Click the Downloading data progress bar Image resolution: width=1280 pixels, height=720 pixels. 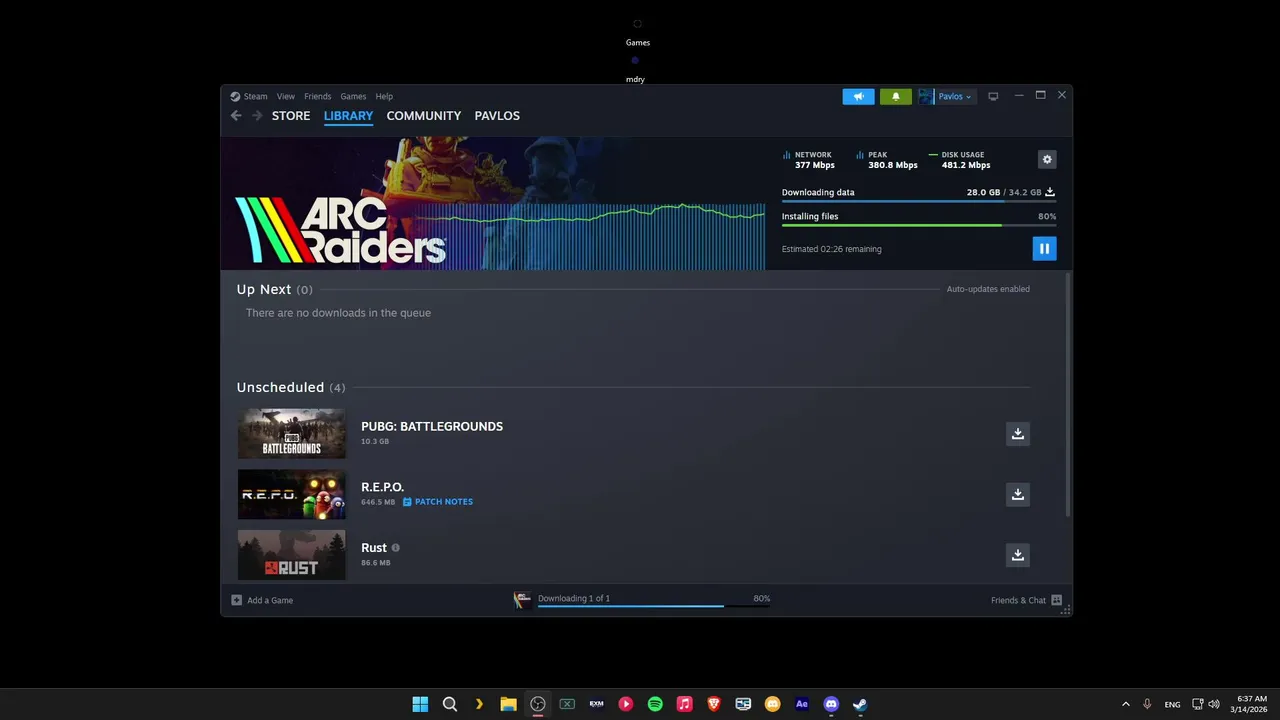coord(919,201)
